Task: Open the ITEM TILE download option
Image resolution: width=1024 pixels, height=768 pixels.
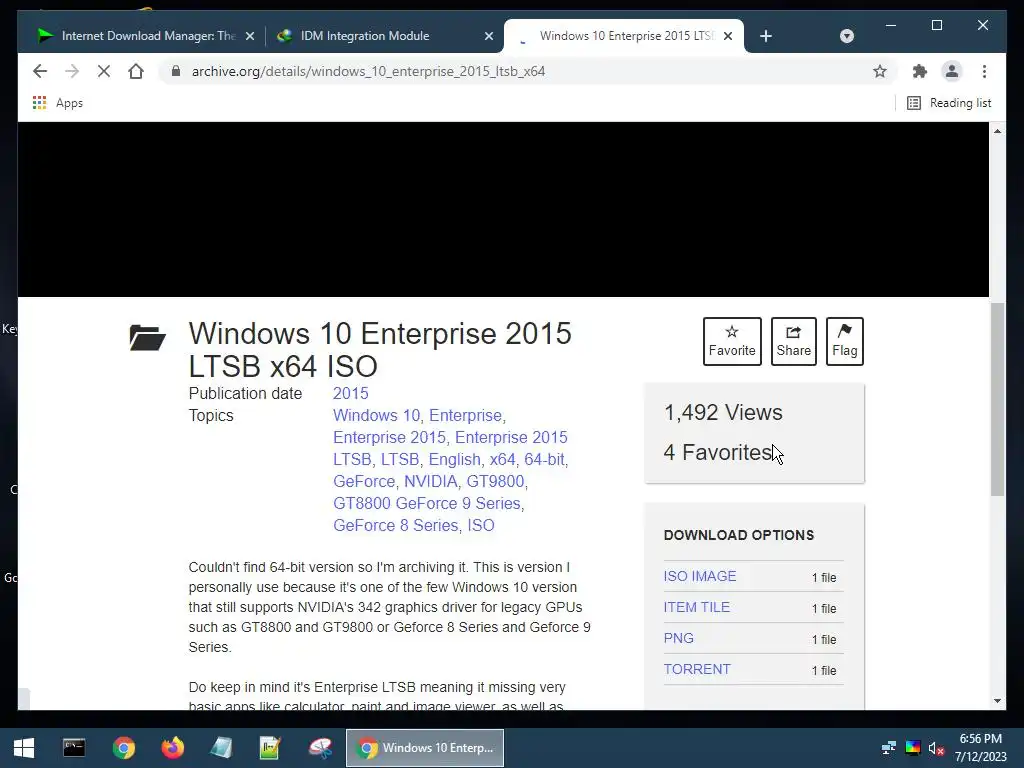Action: point(696,607)
